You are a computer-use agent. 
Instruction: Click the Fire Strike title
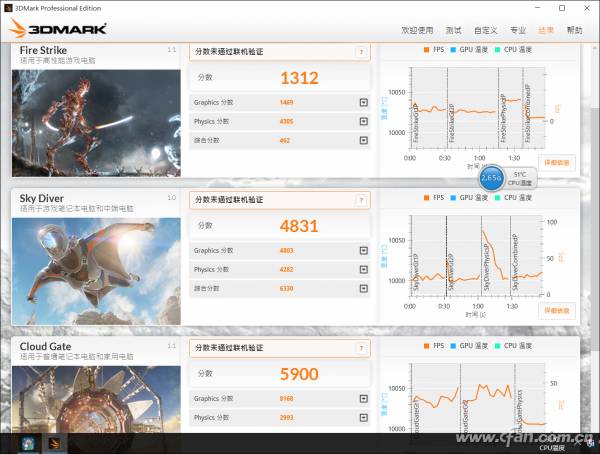[x=43, y=51]
